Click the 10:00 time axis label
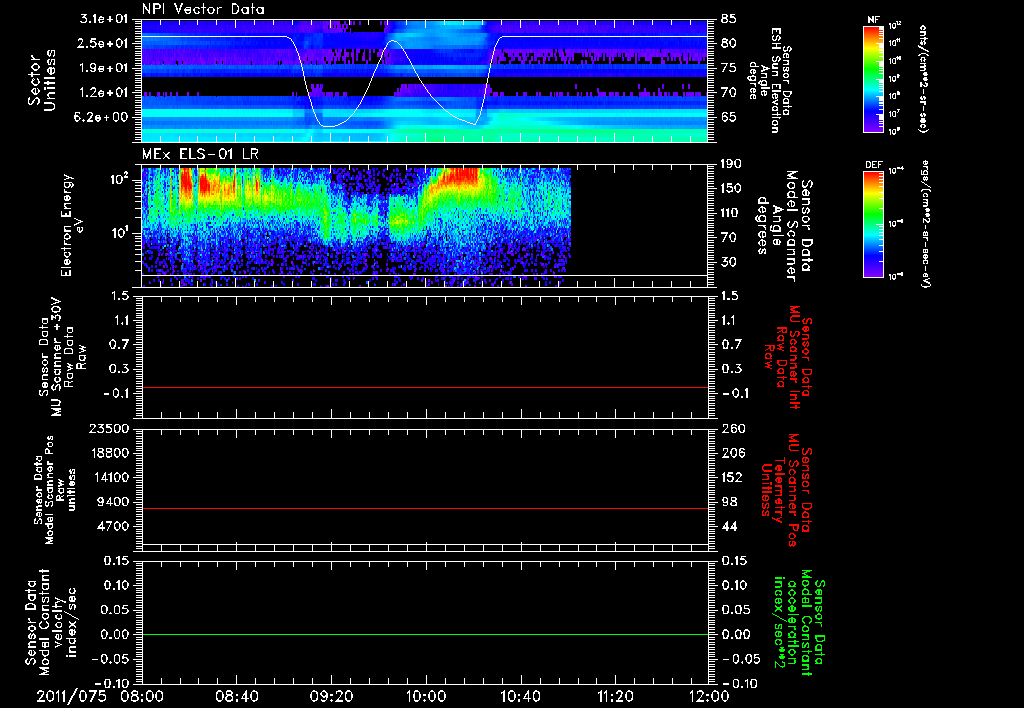This screenshot has width=1024, height=708. (x=425, y=696)
